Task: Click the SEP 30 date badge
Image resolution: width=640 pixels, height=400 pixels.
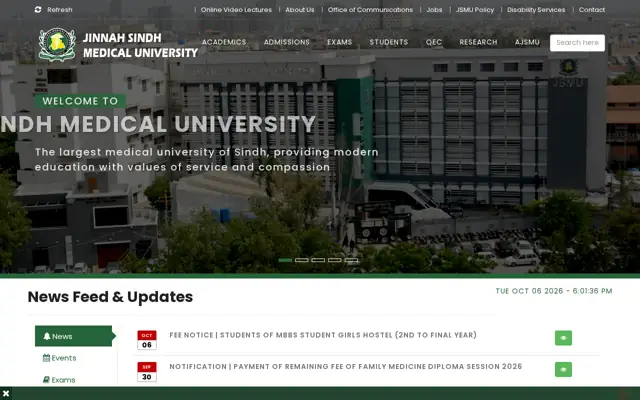Action: tap(147, 372)
